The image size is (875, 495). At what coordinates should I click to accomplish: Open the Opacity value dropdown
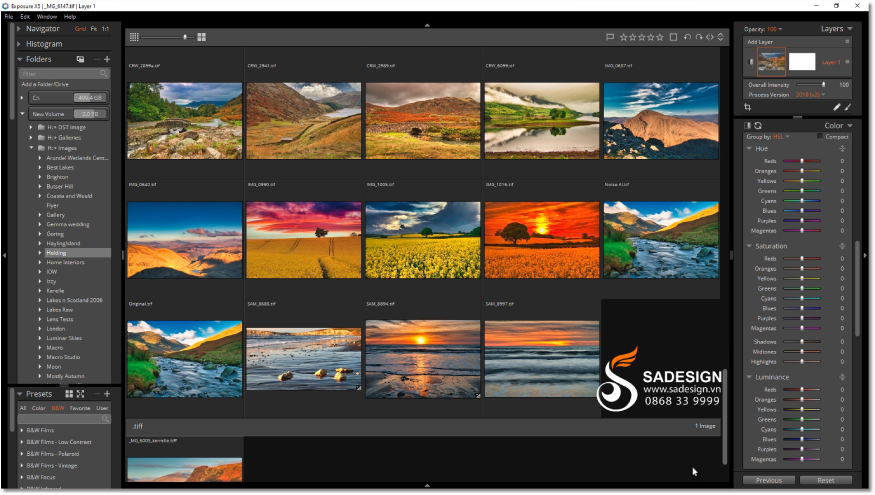pyautogui.click(x=775, y=29)
